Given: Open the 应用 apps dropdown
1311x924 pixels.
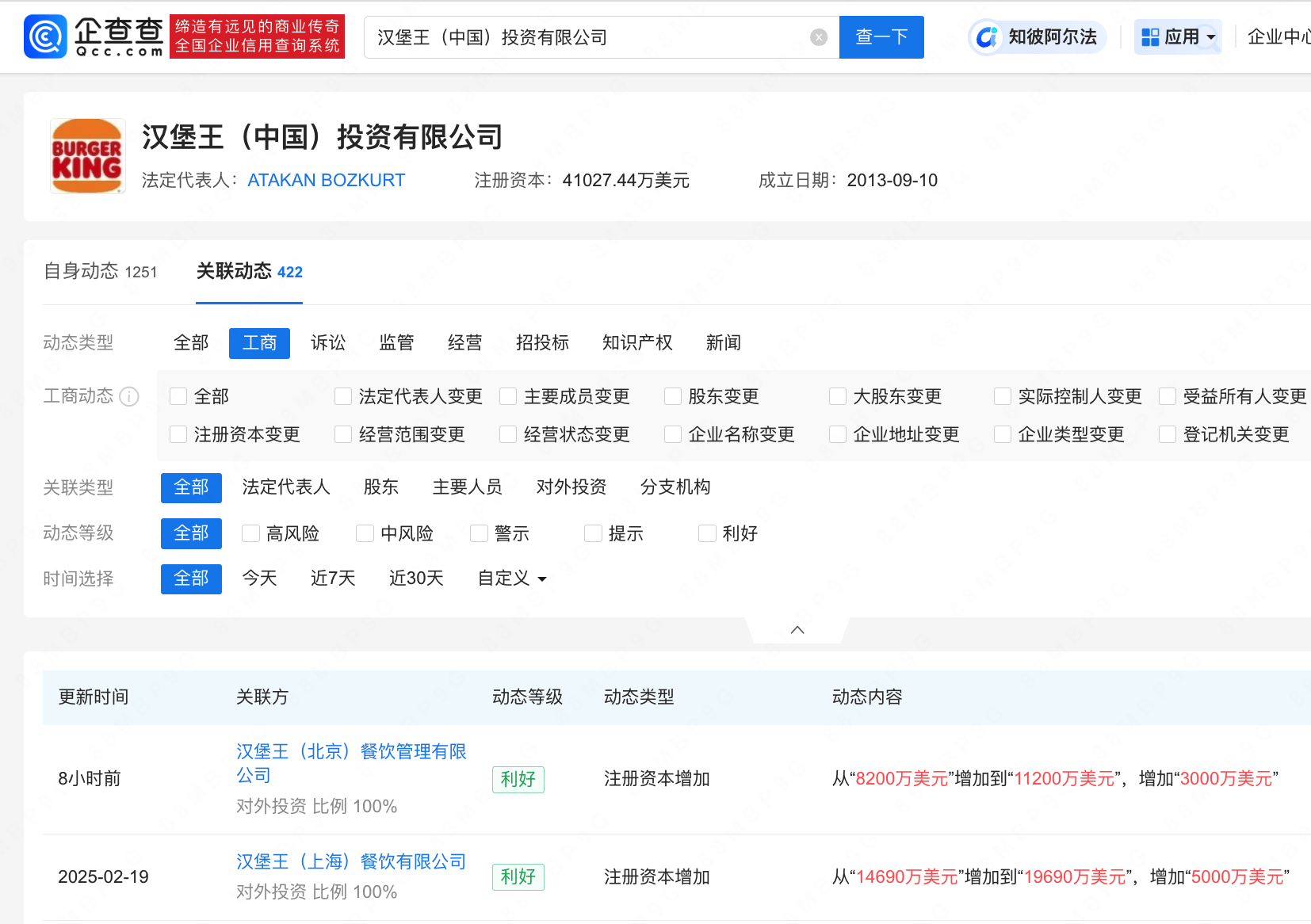Looking at the screenshot, I should [1178, 37].
